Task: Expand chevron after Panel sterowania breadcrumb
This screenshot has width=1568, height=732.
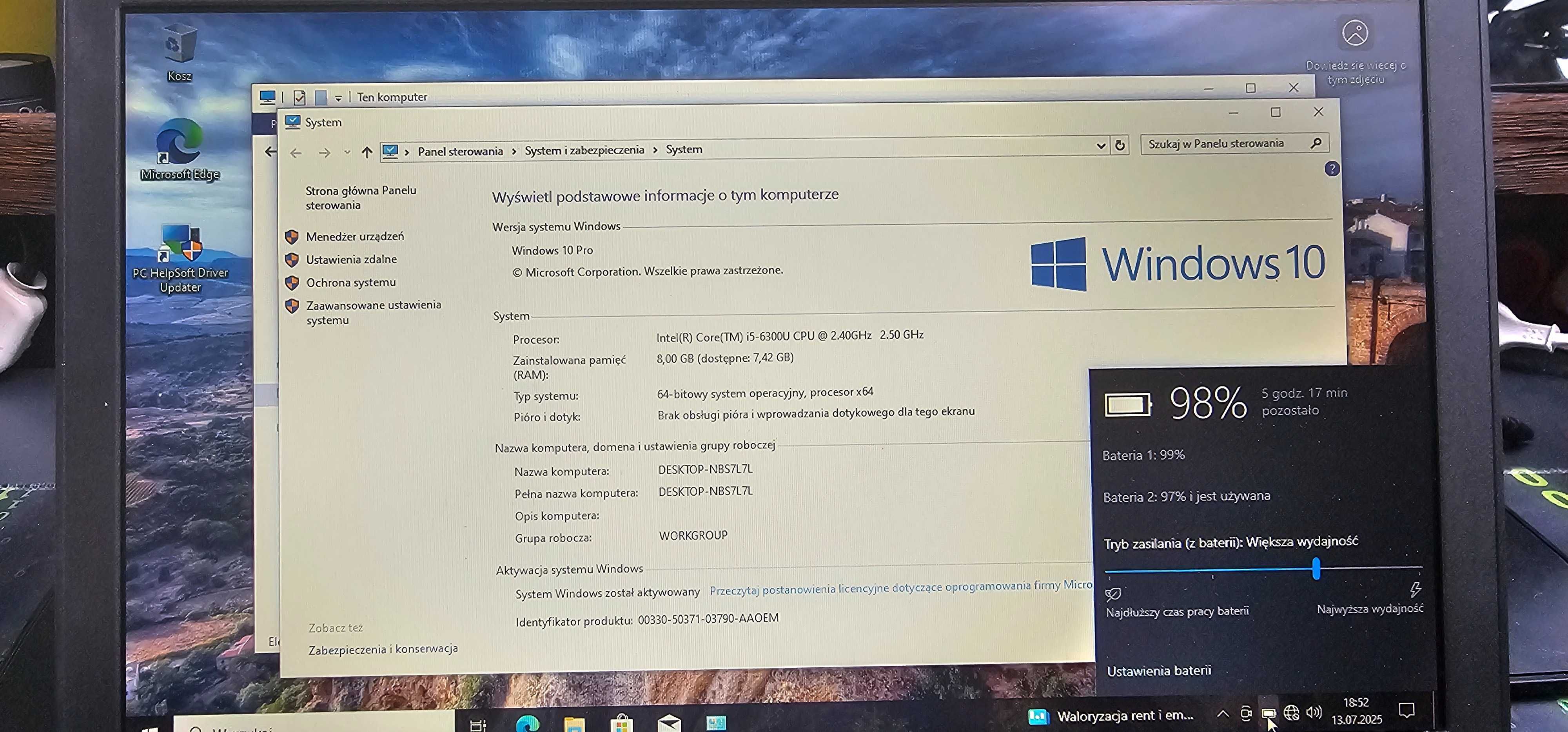Action: click(x=514, y=151)
